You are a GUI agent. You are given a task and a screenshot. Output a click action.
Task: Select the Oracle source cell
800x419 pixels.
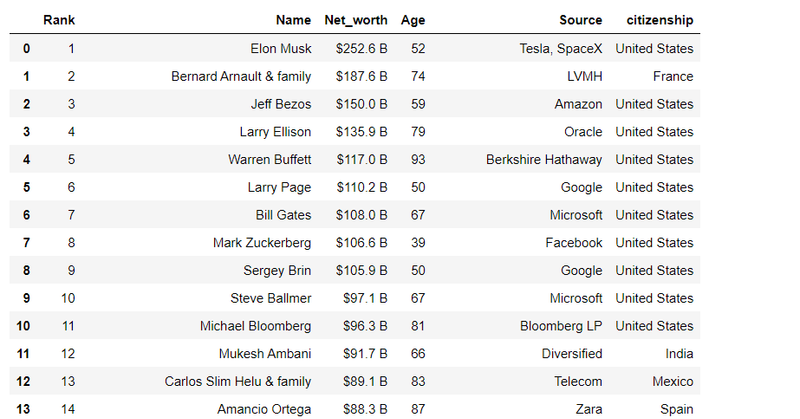click(583, 132)
